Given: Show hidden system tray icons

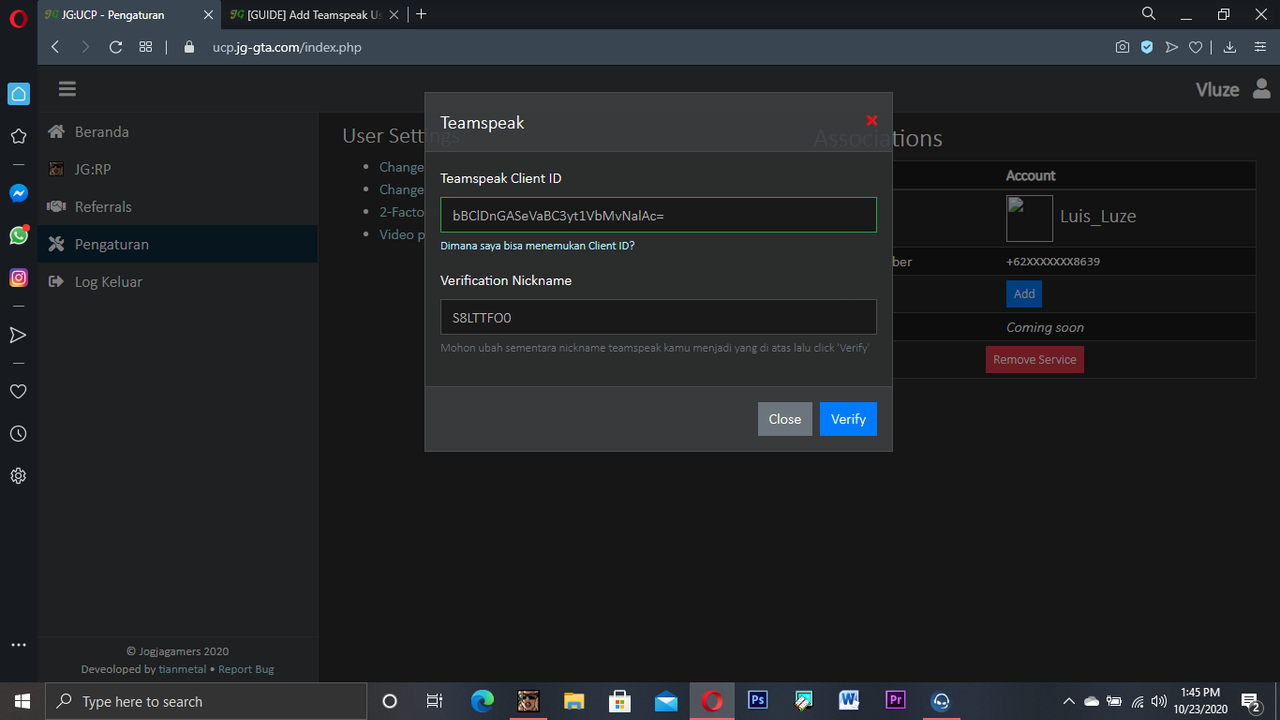Looking at the screenshot, I should tap(1068, 701).
